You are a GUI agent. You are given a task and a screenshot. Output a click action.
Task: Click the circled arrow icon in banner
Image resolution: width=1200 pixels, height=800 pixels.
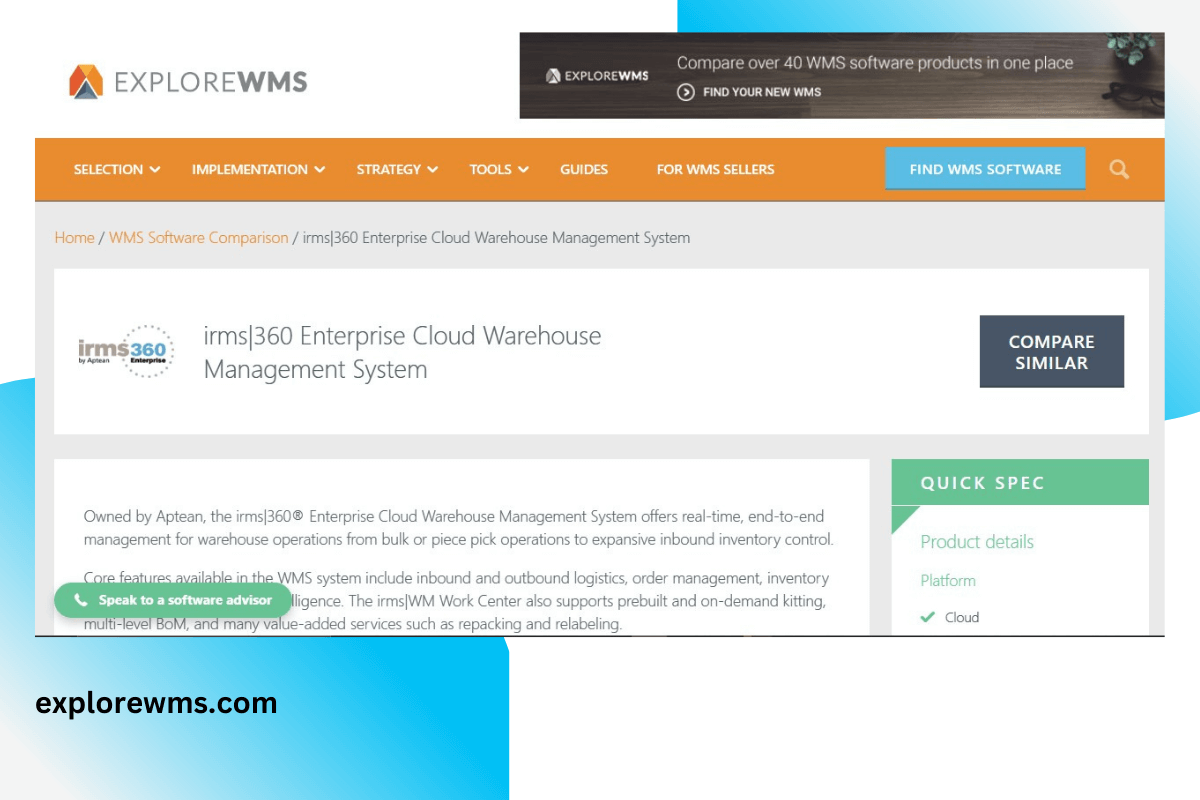click(x=686, y=92)
